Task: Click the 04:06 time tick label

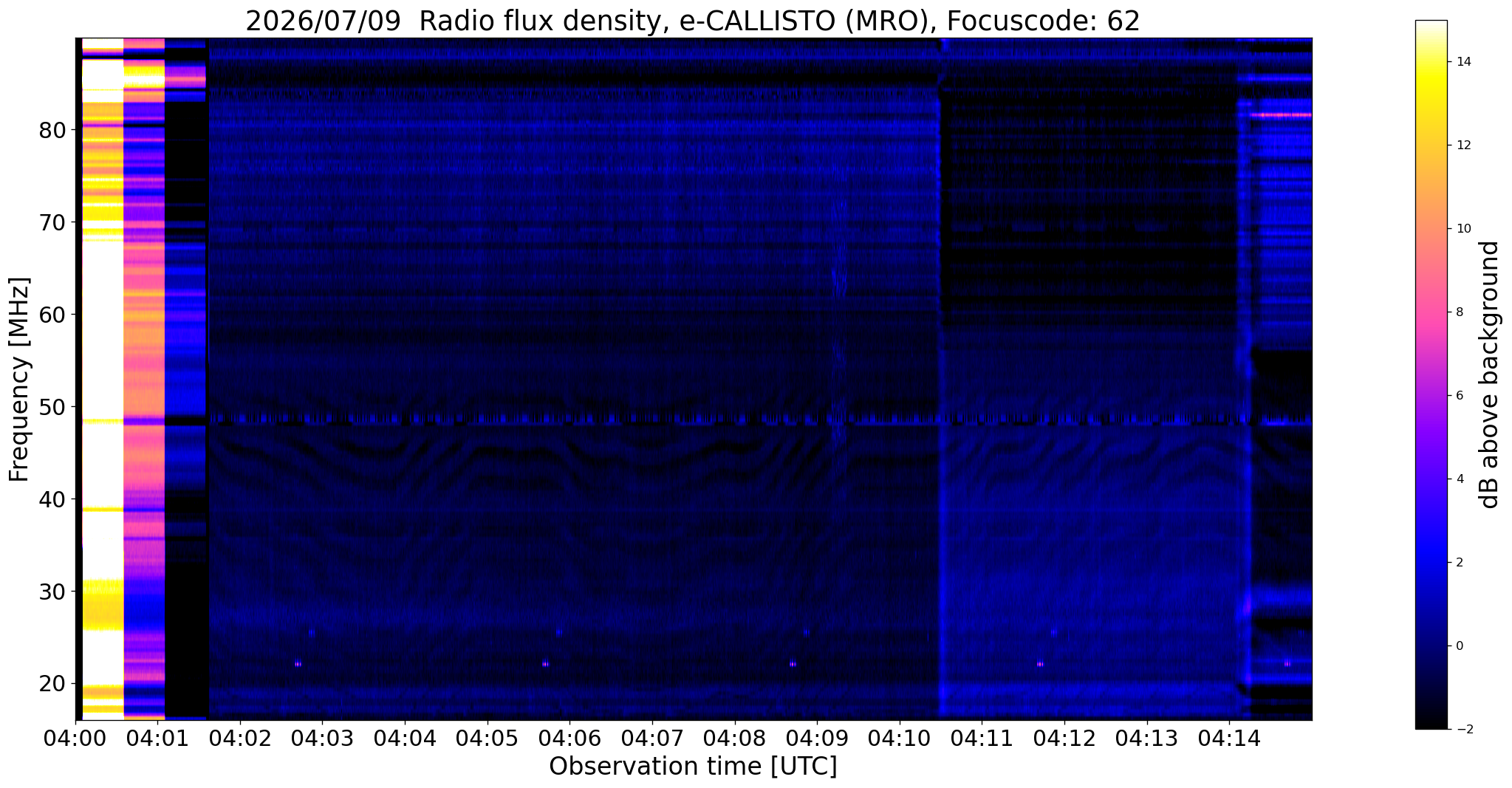Action: point(569,739)
